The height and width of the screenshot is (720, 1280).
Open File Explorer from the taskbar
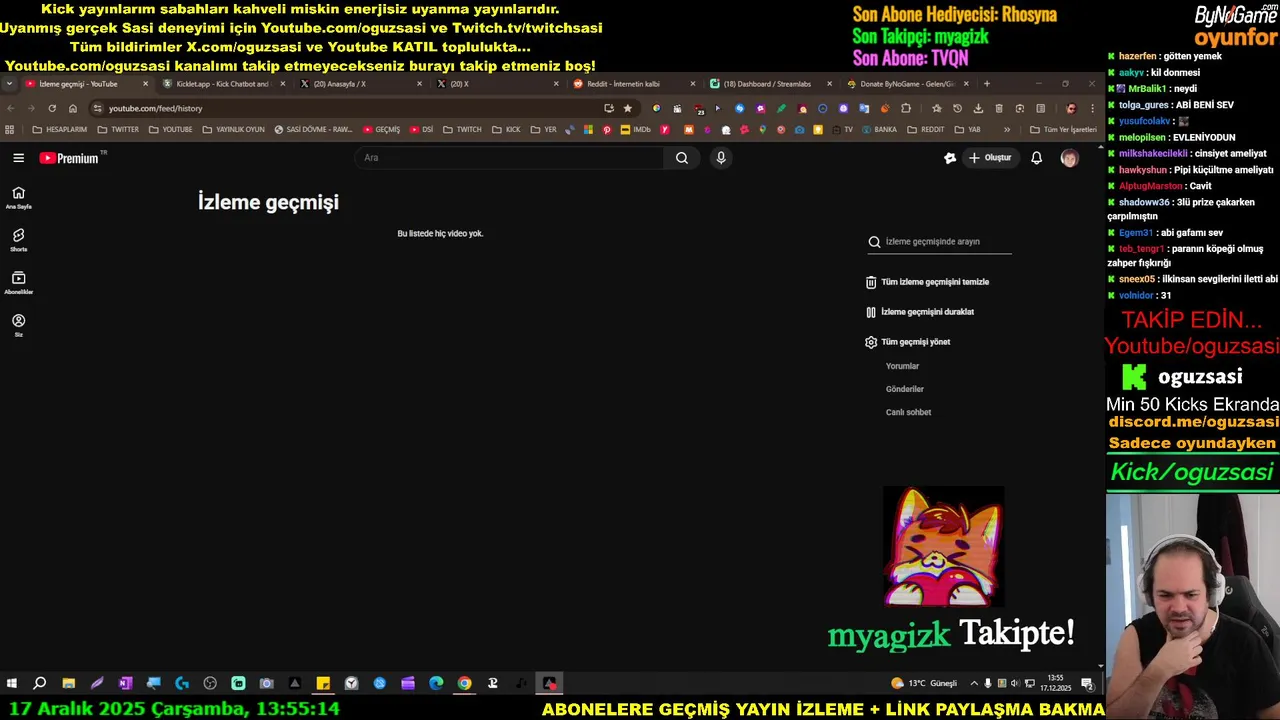point(68,684)
